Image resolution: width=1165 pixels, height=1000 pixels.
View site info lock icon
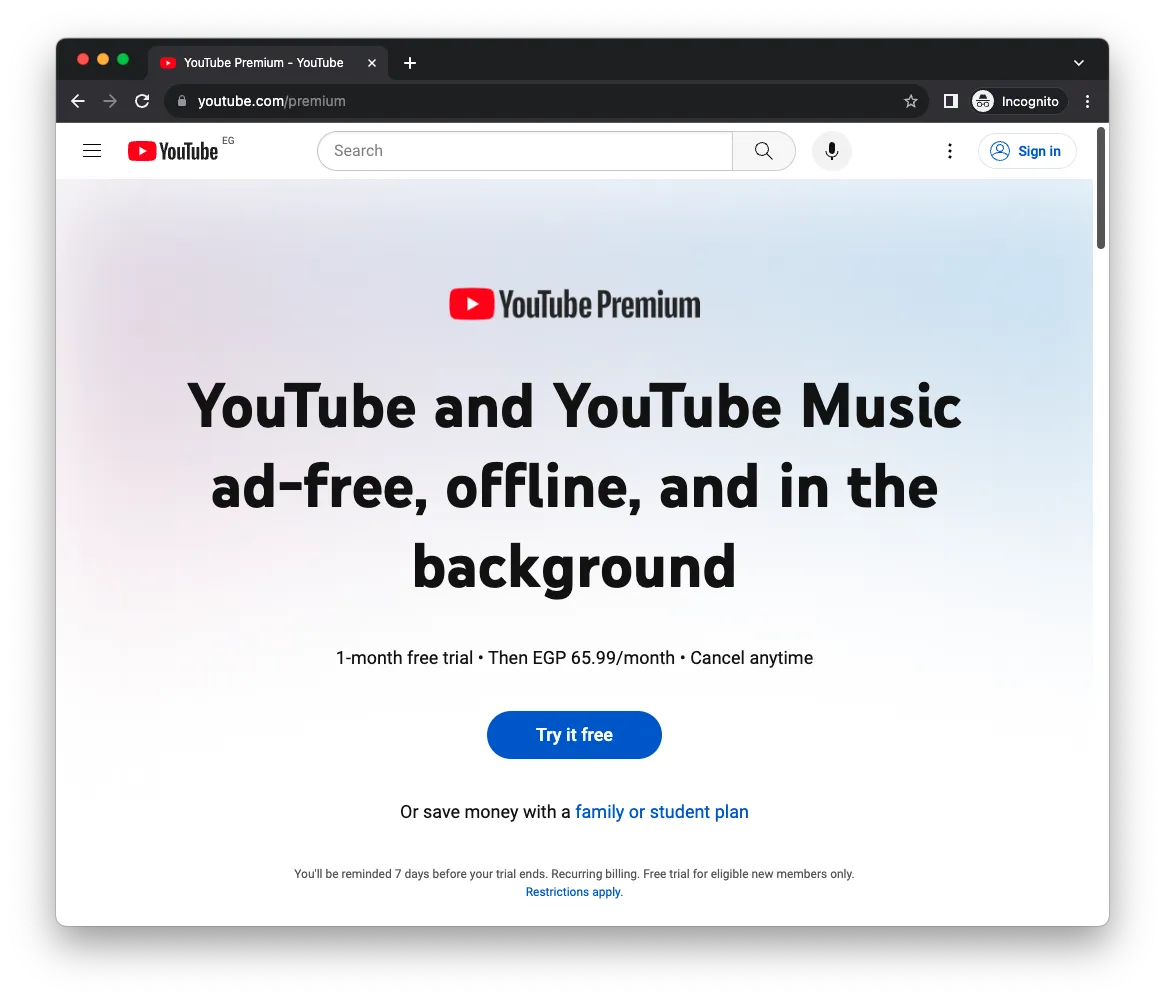182,101
